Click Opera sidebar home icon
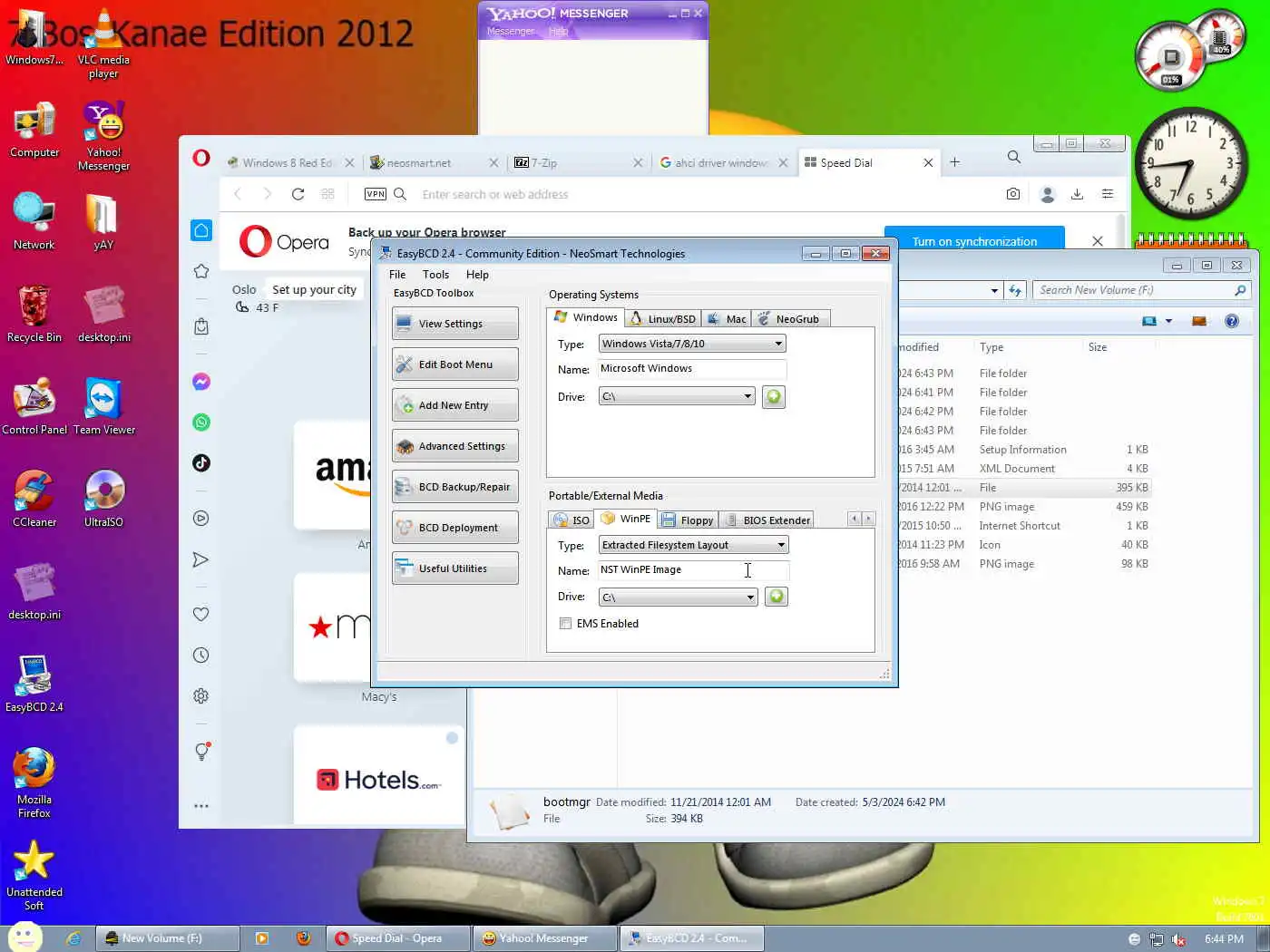 pos(201,230)
